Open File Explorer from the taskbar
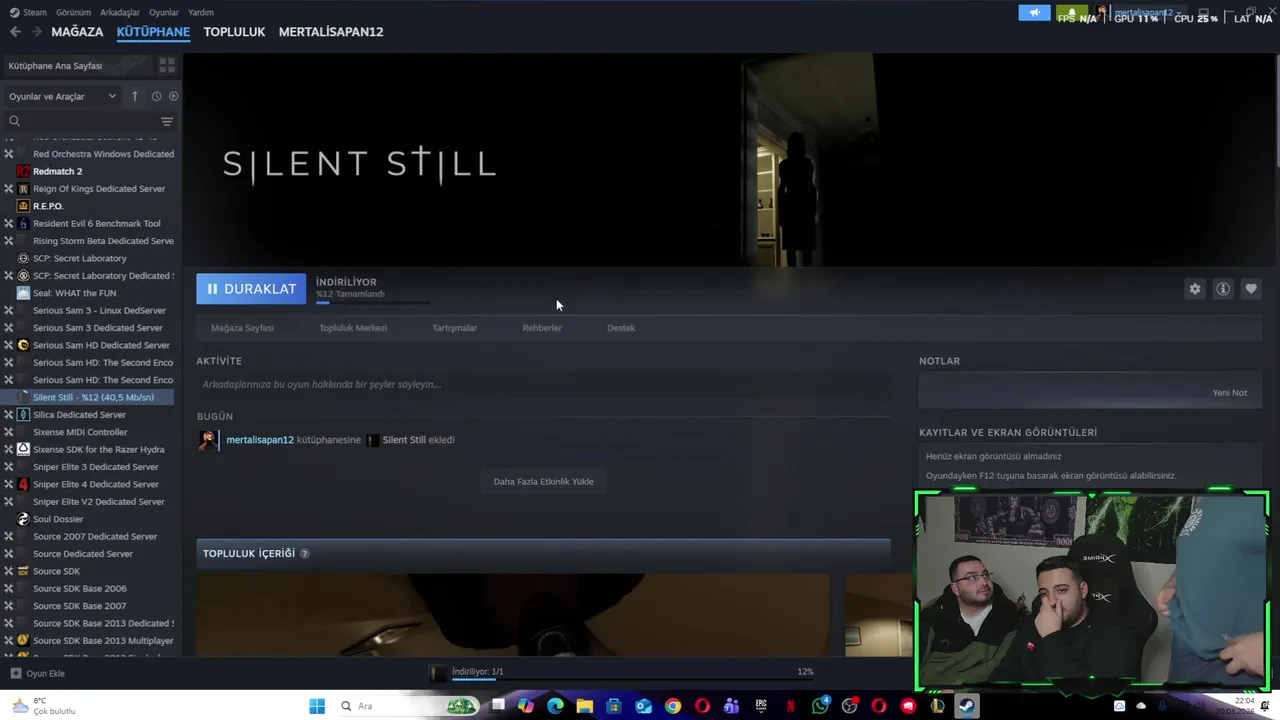Screen dimensions: 1280x720 coord(585,706)
